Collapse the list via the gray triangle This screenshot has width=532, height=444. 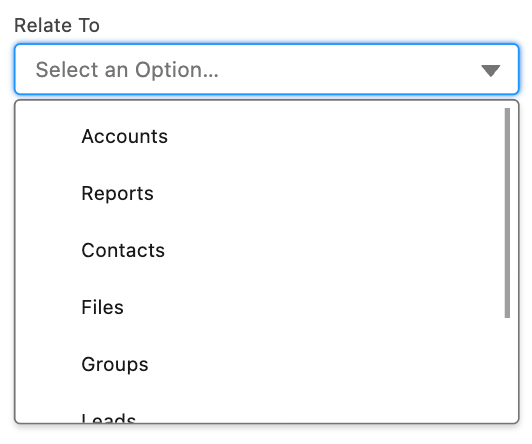(491, 71)
